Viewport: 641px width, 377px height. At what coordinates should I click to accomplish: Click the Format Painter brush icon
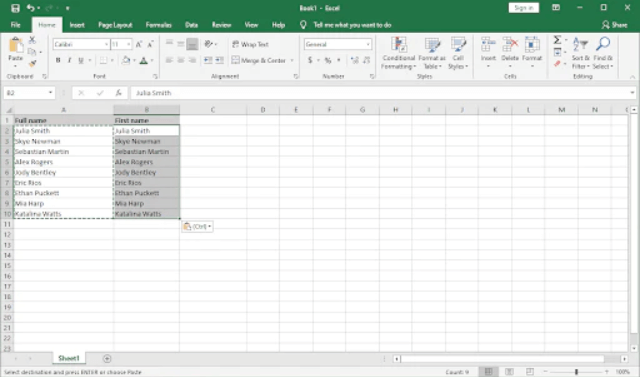32,63
